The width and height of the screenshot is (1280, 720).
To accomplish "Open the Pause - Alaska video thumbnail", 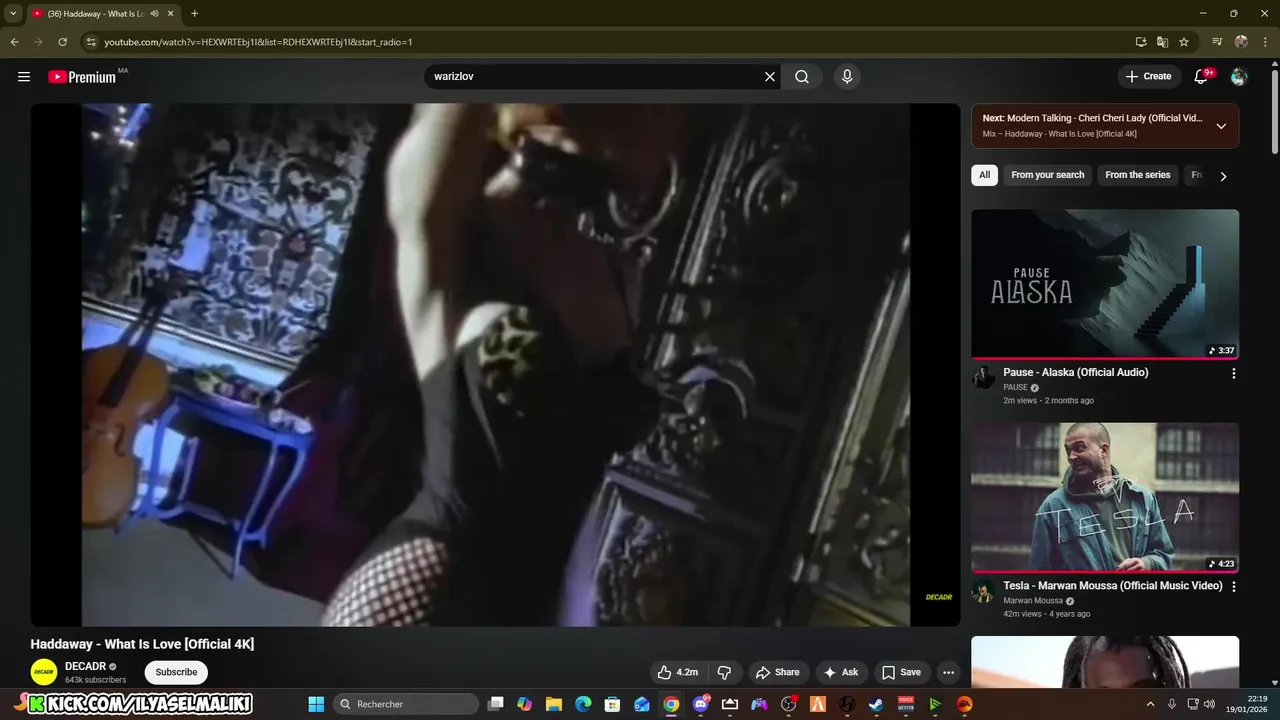I will point(1105,284).
